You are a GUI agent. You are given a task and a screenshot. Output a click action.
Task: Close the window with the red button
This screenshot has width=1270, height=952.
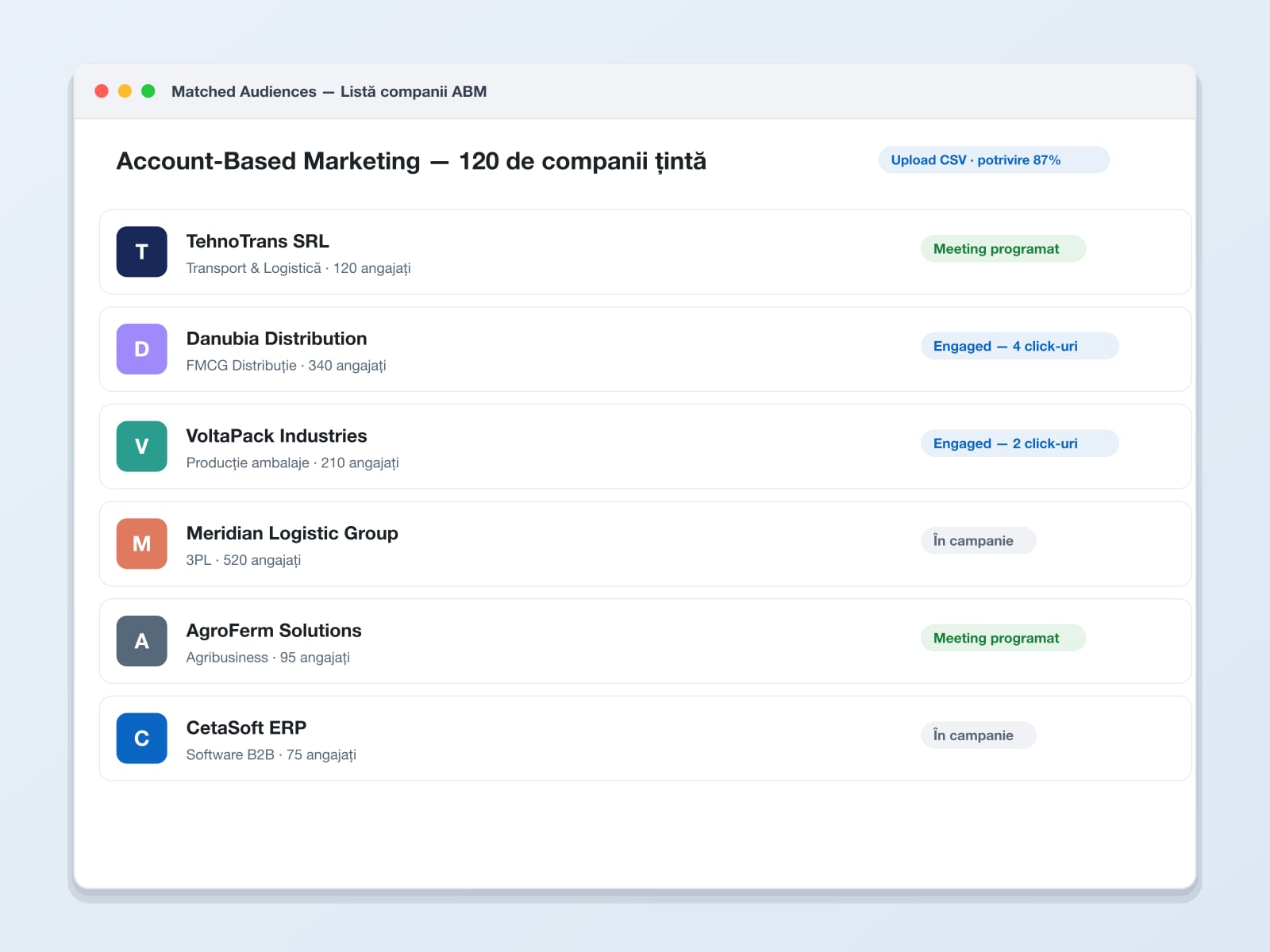102,91
